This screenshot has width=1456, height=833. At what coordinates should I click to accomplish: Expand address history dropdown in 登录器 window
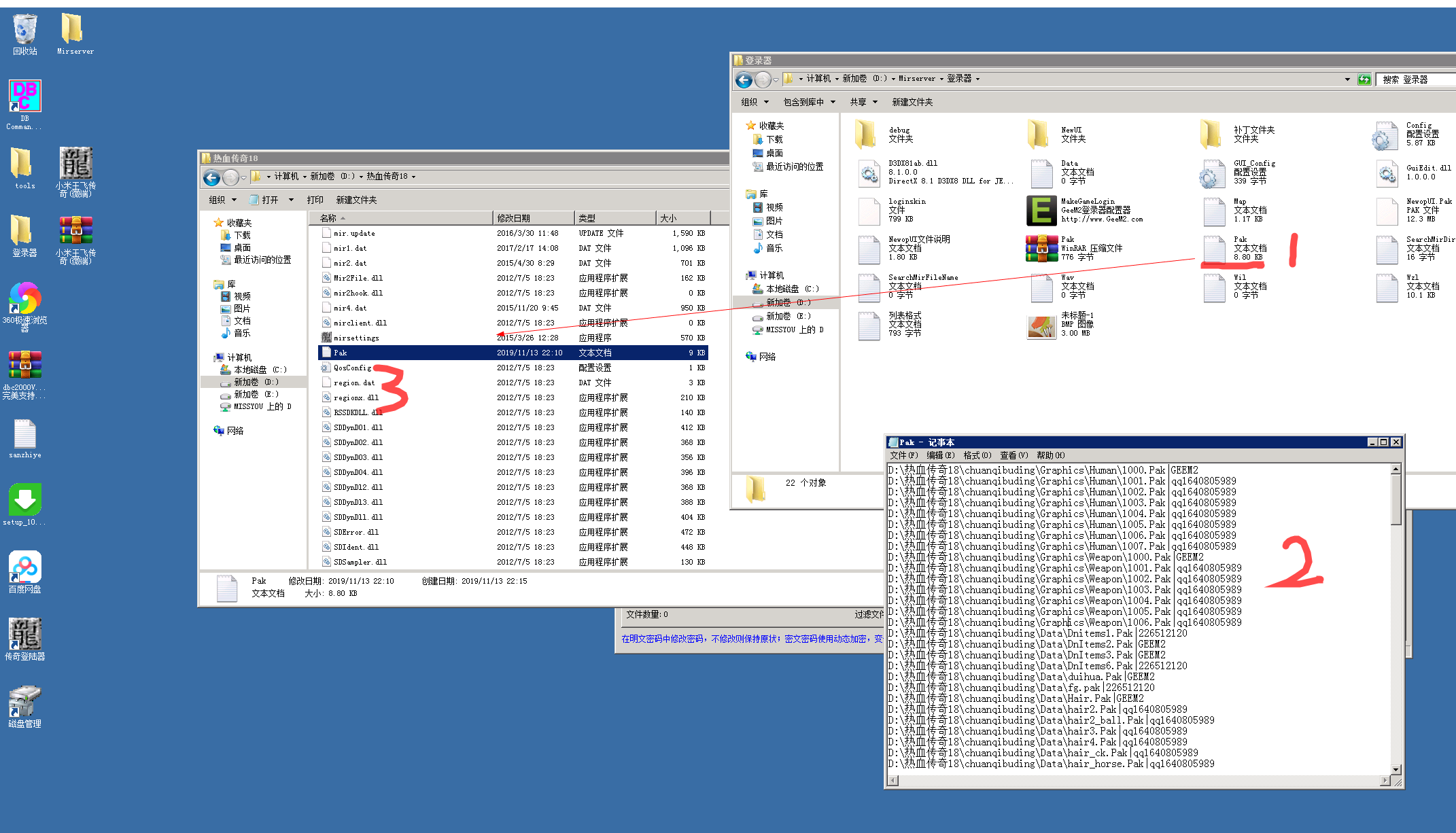[x=1347, y=79]
